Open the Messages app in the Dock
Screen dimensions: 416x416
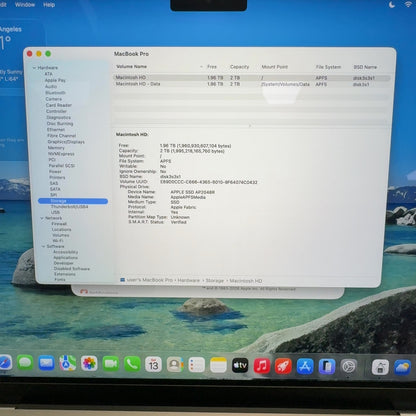tap(25, 363)
